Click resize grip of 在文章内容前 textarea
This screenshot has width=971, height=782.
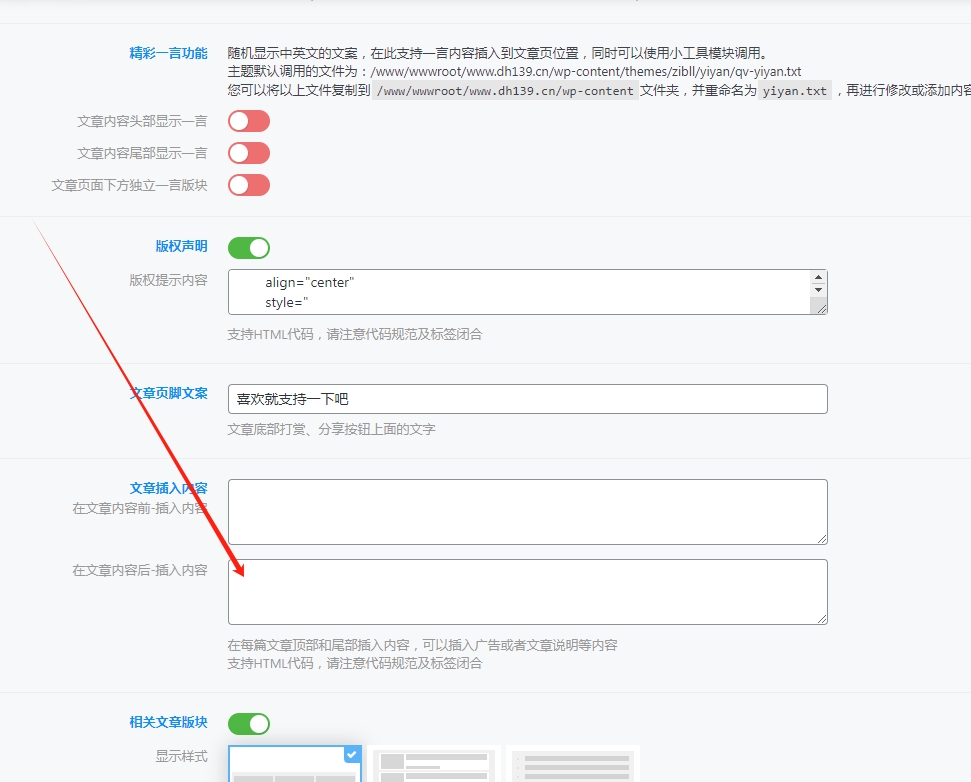click(822, 539)
